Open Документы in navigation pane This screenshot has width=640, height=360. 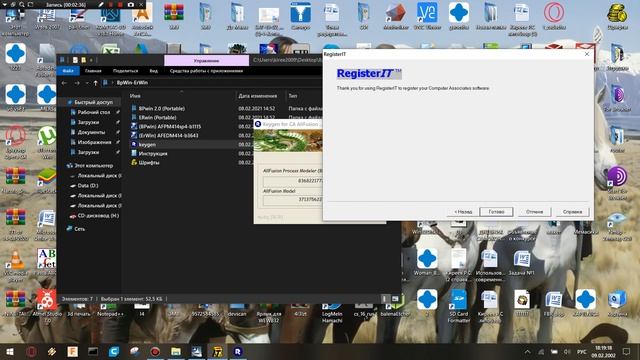tap(91, 132)
